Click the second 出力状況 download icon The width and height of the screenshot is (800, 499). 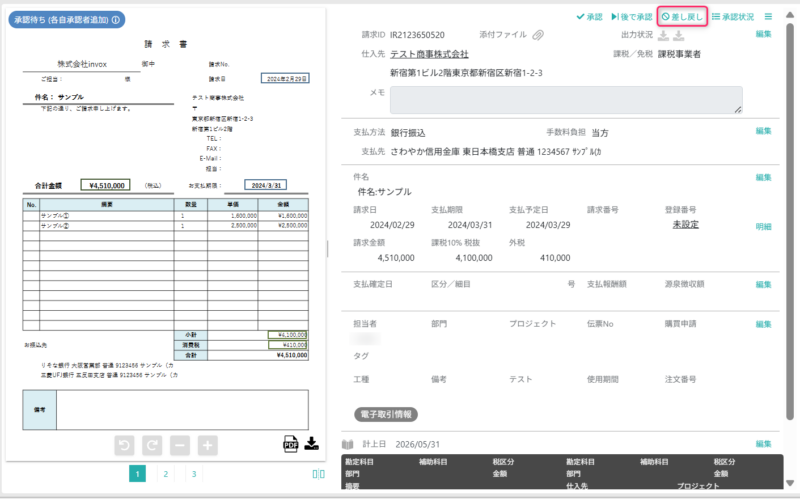679,35
